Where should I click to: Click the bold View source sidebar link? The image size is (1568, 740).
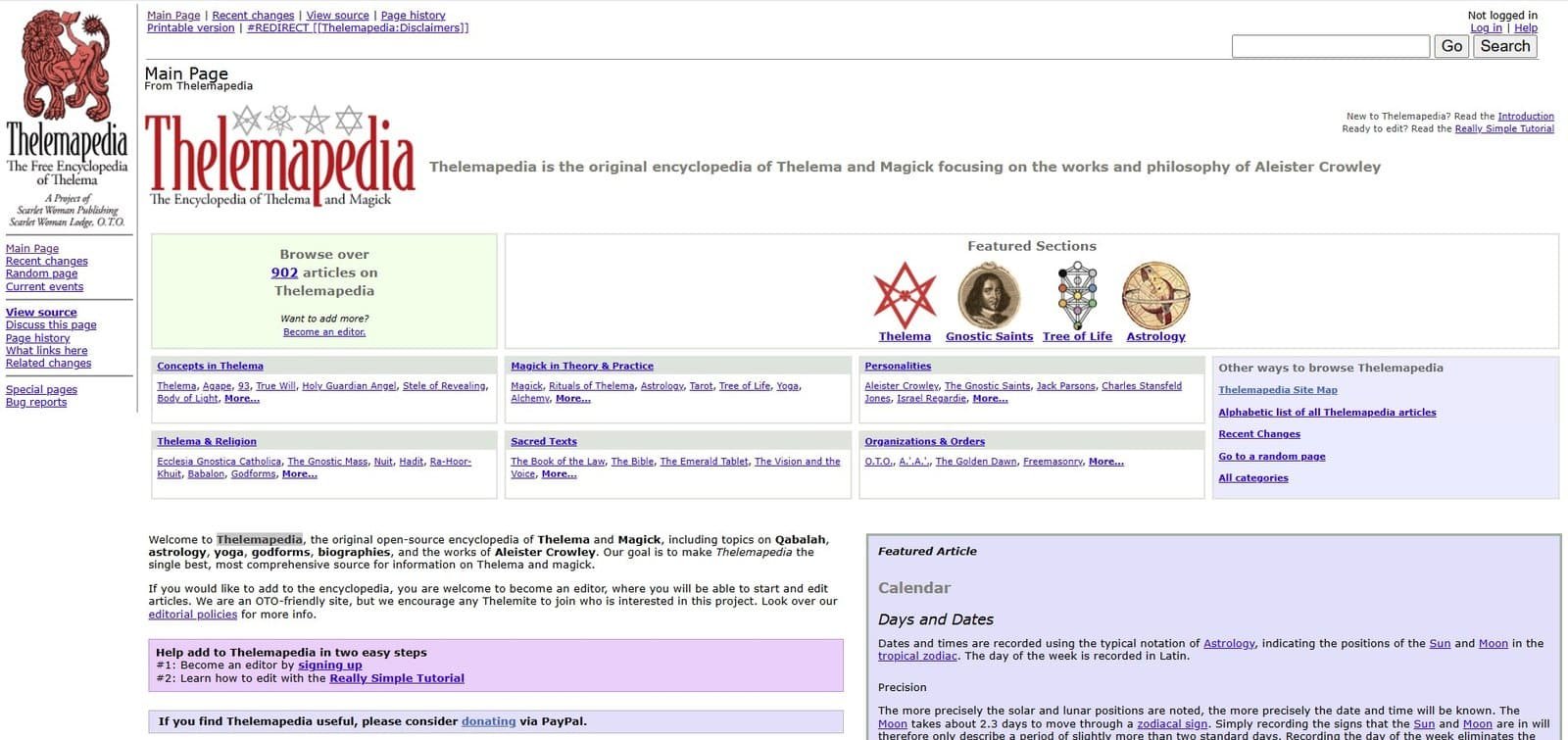(41, 313)
